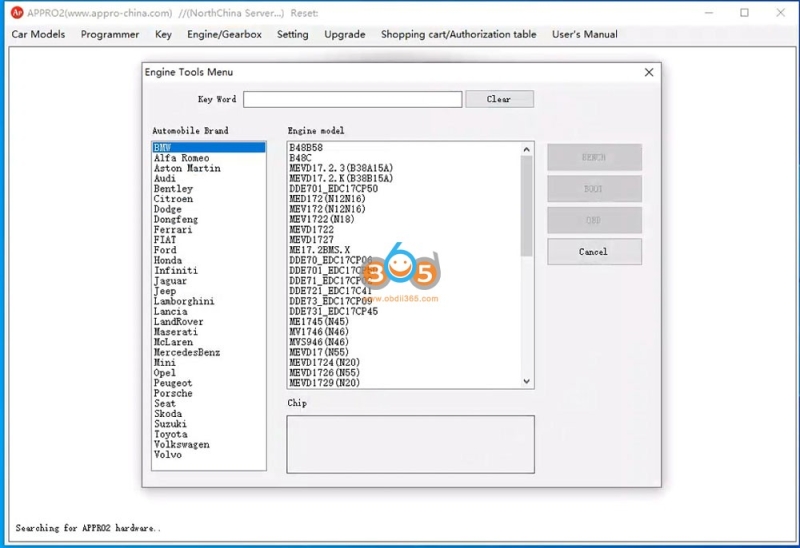Close the Engine Tools Menu dialog
Image resolution: width=800 pixels, height=548 pixels.
click(649, 72)
